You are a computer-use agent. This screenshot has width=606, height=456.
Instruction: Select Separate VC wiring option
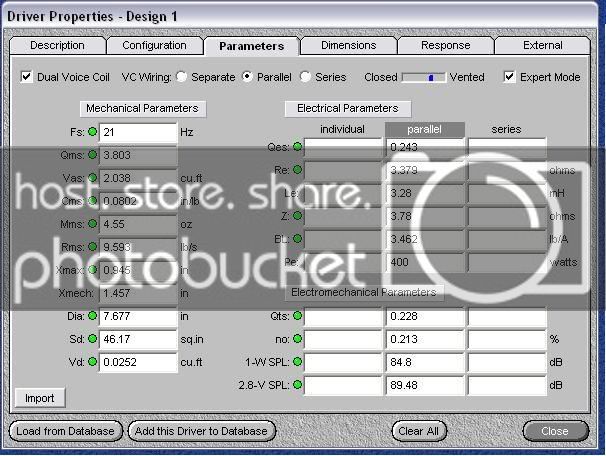182,77
